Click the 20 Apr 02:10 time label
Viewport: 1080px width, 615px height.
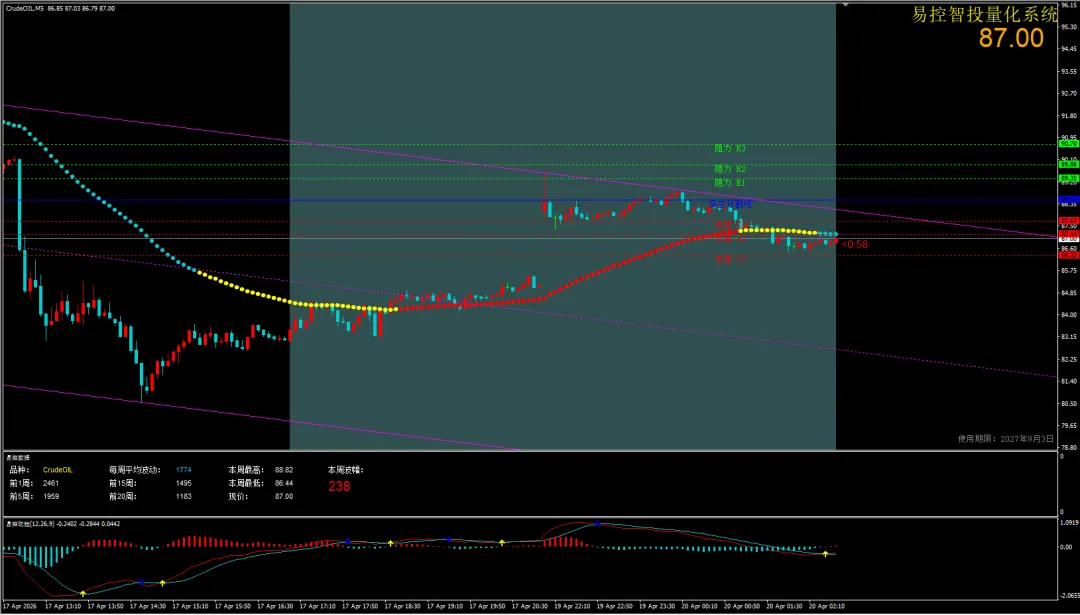coord(827,607)
